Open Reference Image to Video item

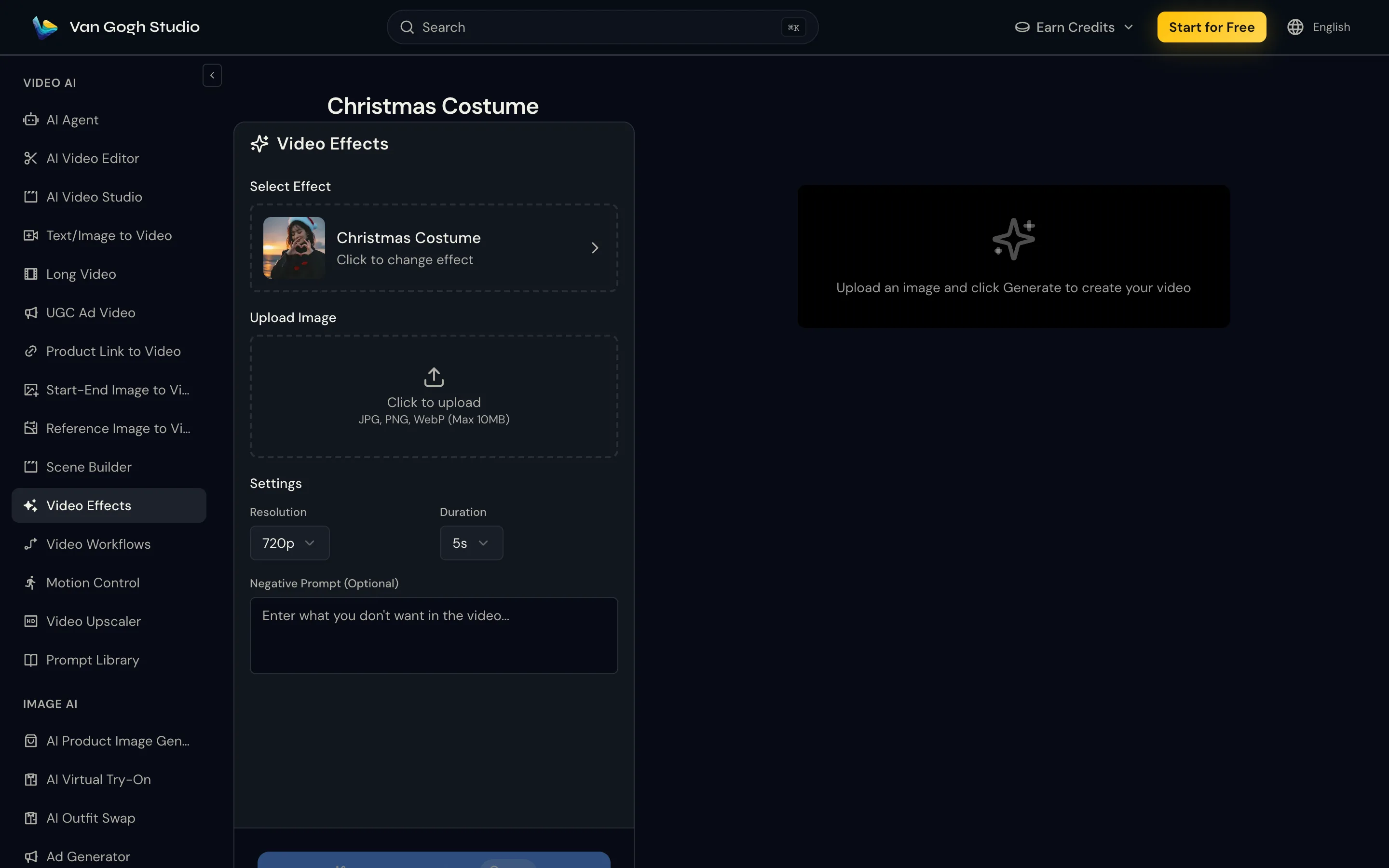[x=109, y=428]
